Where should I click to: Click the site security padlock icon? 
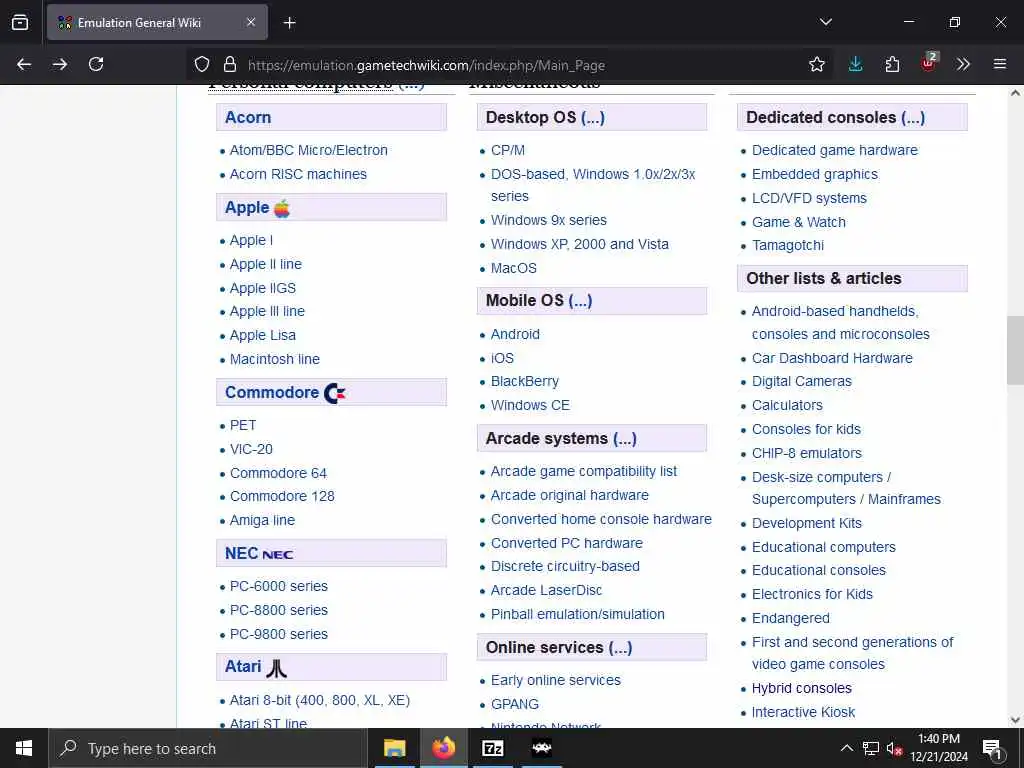click(229, 65)
